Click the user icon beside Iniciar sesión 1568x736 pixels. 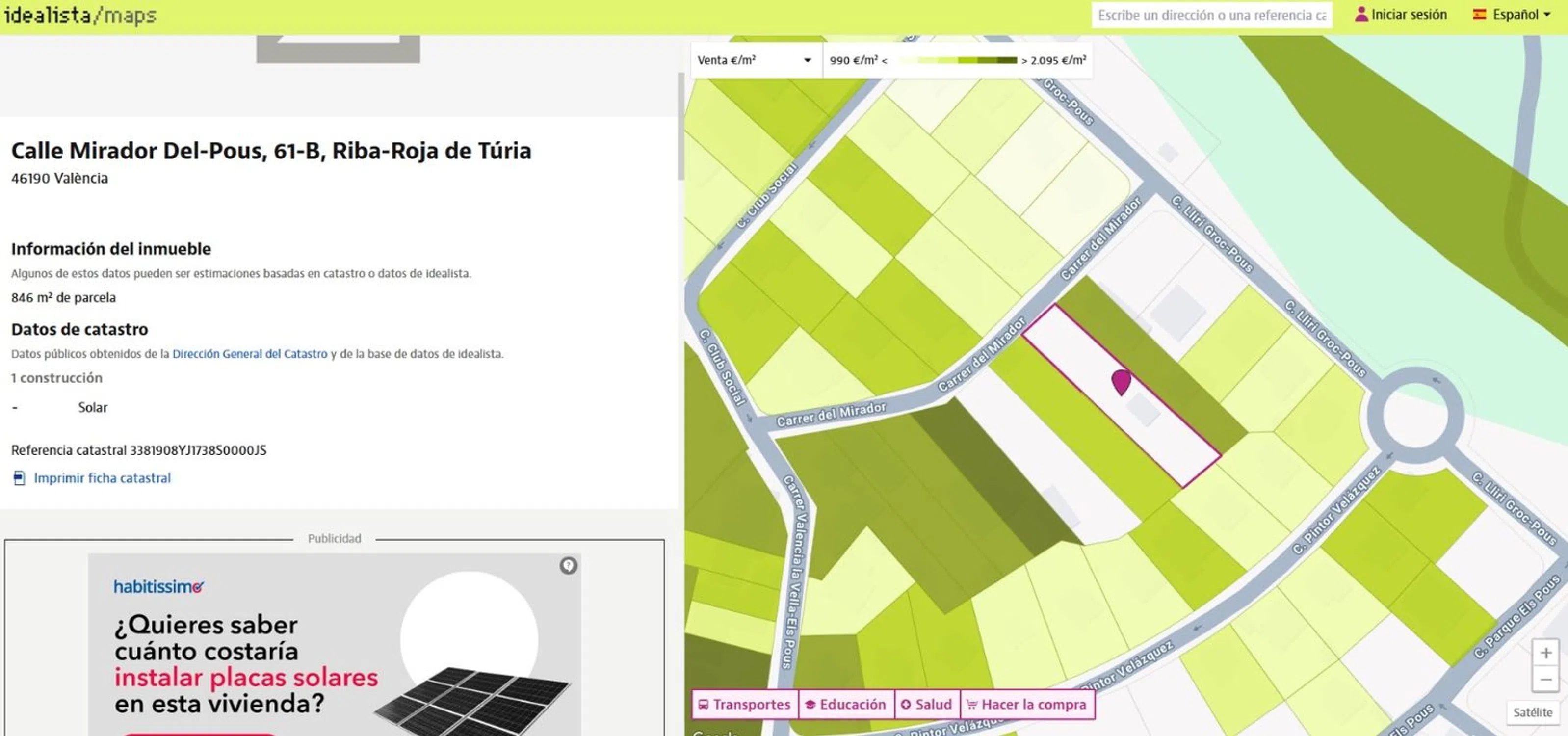(1360, 15)
